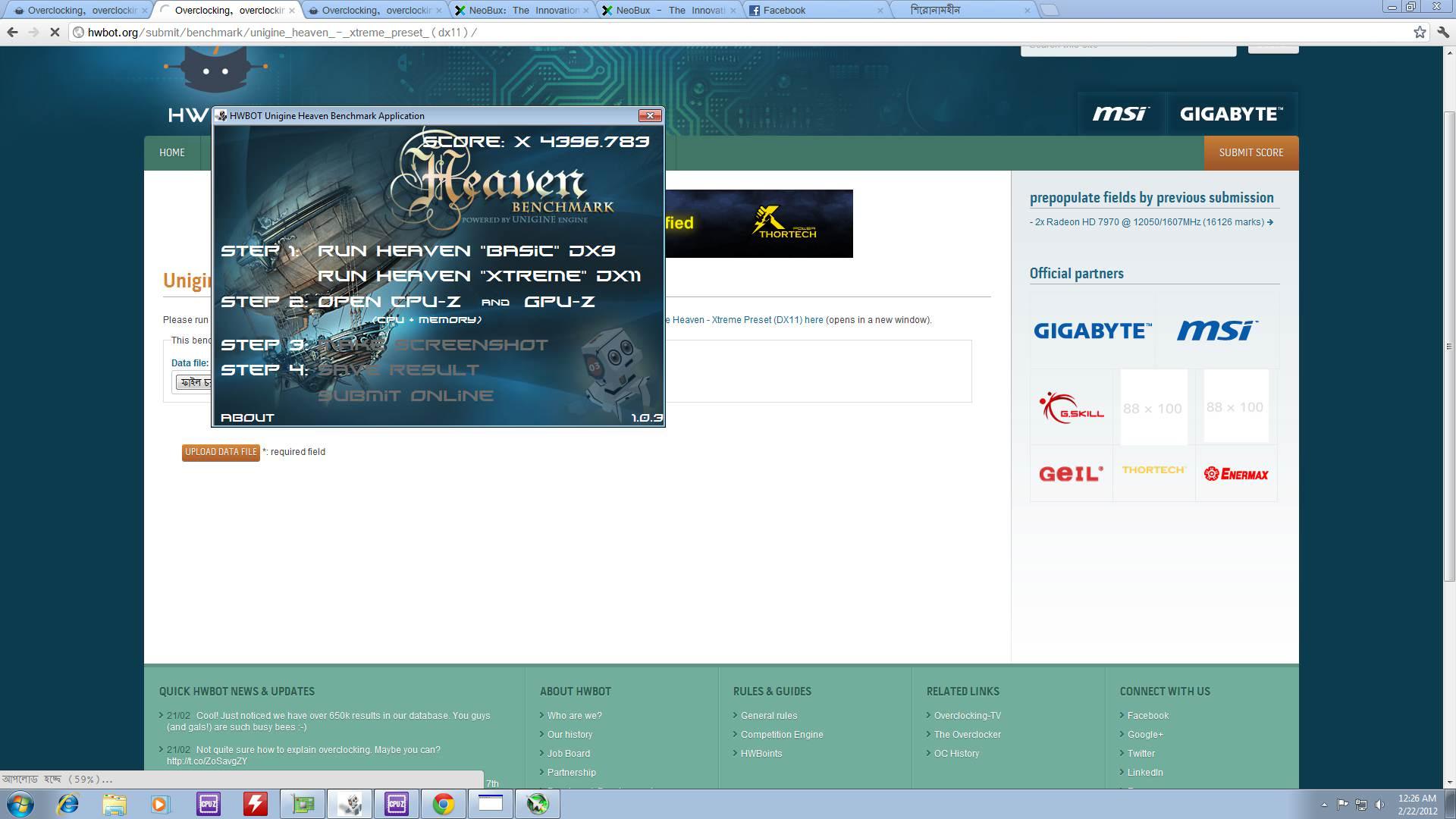The height and width of the screenshot is (819, 1456).
Task: Switch to the Facebook tab
Action: [x=815, y=11]
